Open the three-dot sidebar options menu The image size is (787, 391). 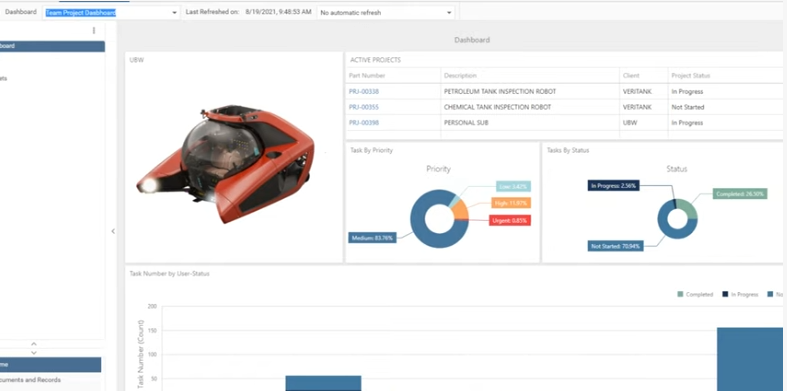click(x=94, y=31)
